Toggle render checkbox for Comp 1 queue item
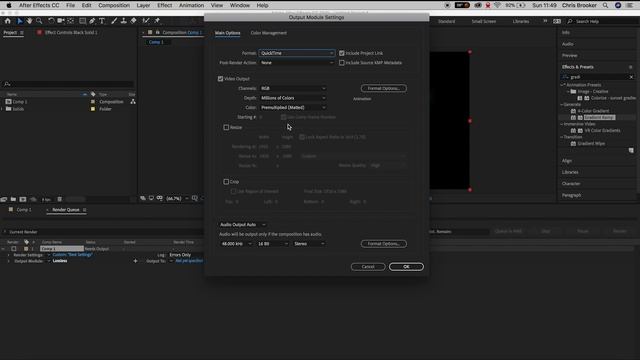 14,249
